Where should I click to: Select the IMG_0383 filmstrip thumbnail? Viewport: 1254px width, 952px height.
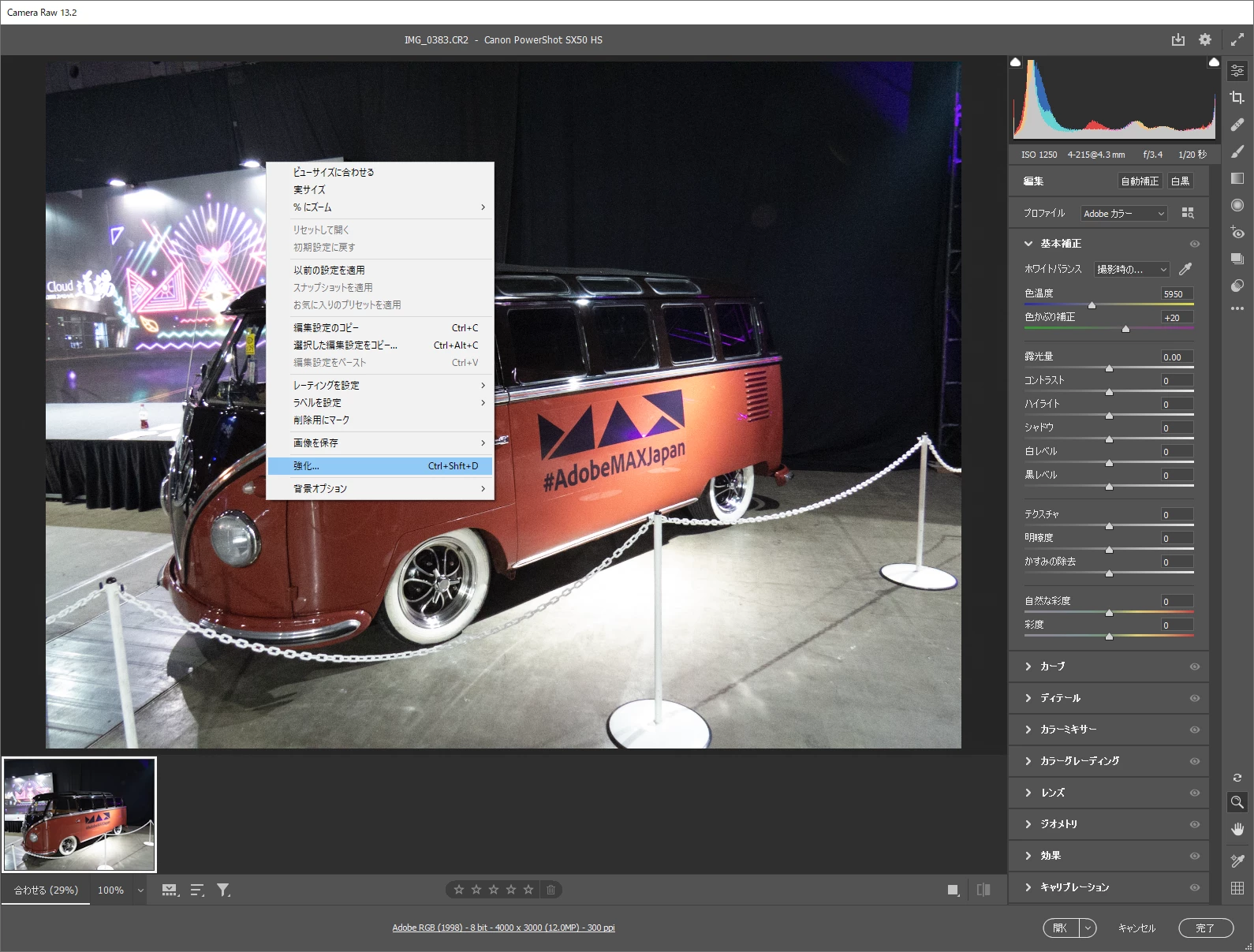(80, 815)
